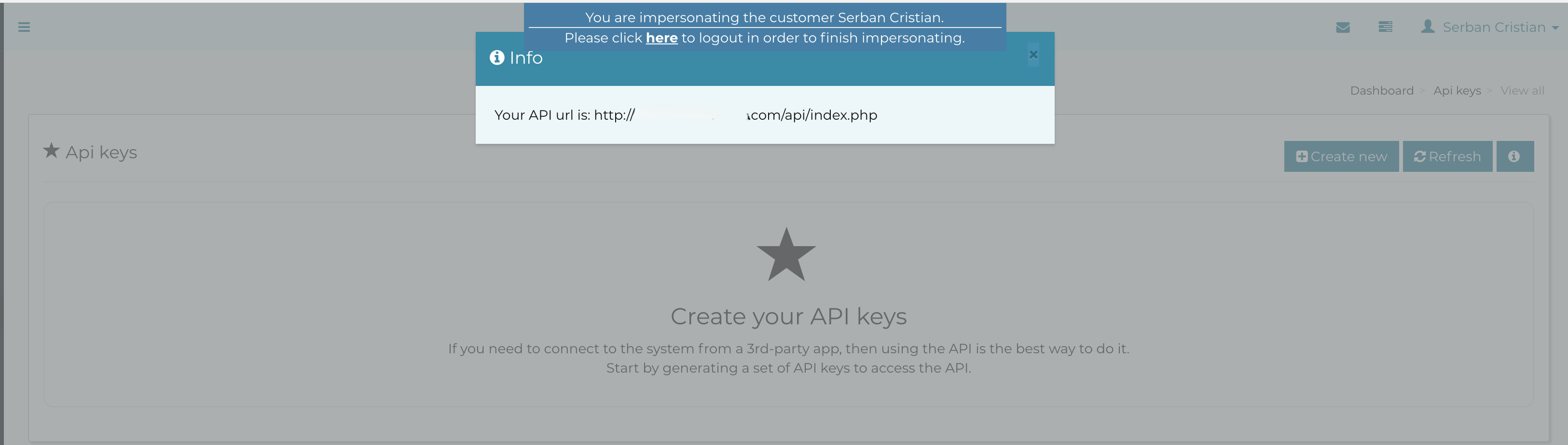This screenshot has width=1568, height=445.
Task: Close the Info dialog
Action: (x=1033, y=55)
